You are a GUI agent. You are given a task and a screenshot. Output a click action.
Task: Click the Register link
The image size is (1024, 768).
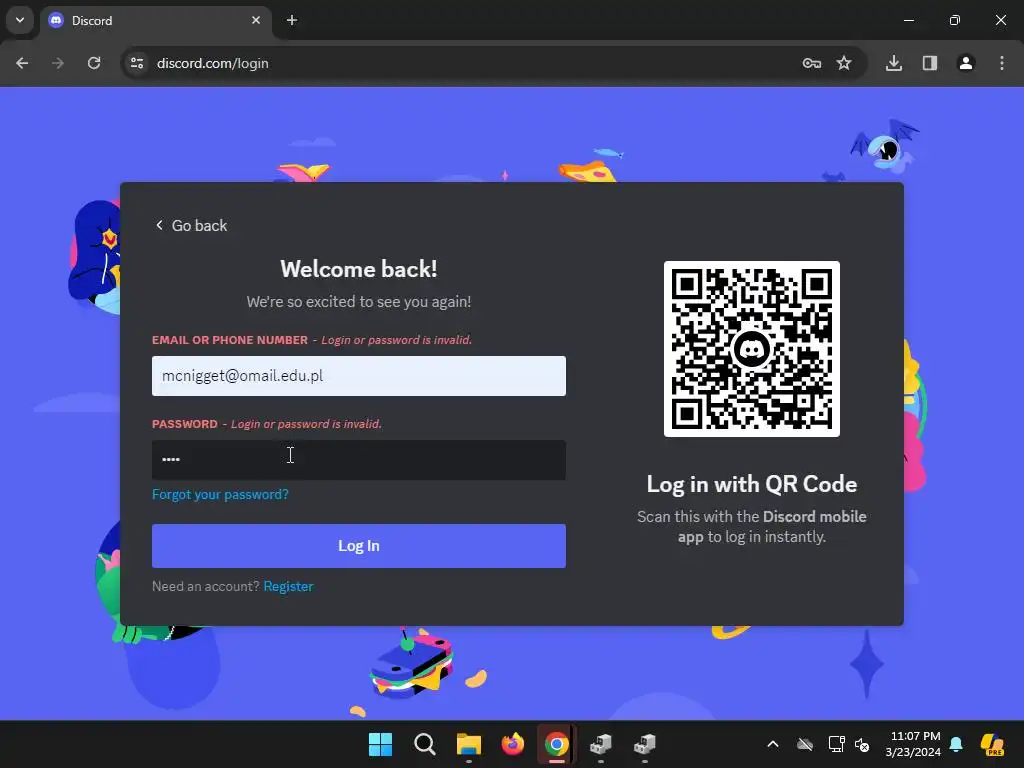pos(289,586)
